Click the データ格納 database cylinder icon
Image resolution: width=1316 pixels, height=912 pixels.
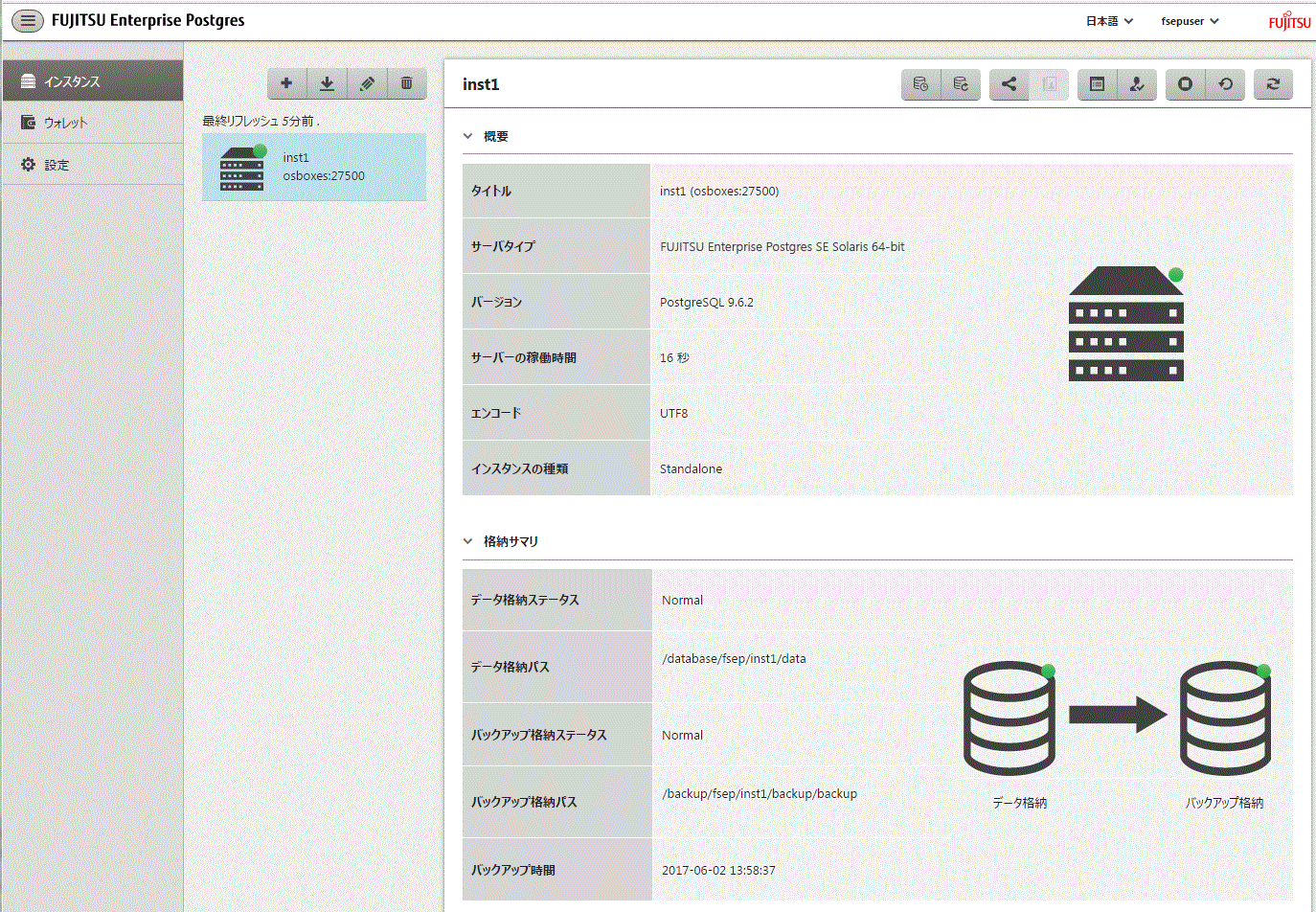pyautogui.click(x=1010, y=718)
